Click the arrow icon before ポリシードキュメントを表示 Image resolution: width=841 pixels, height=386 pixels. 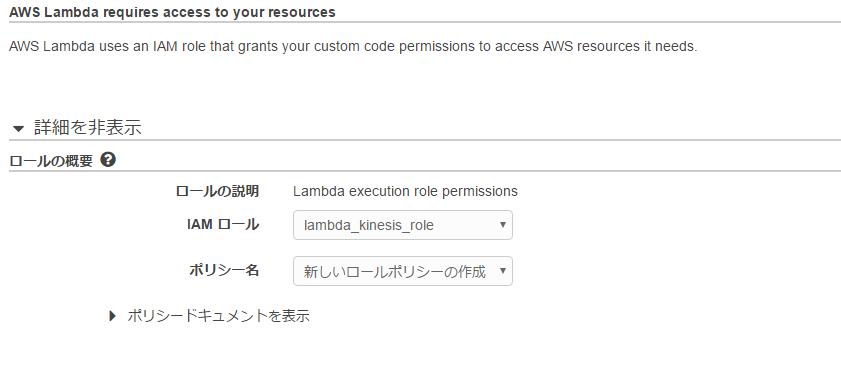click(x=112, y=316)
